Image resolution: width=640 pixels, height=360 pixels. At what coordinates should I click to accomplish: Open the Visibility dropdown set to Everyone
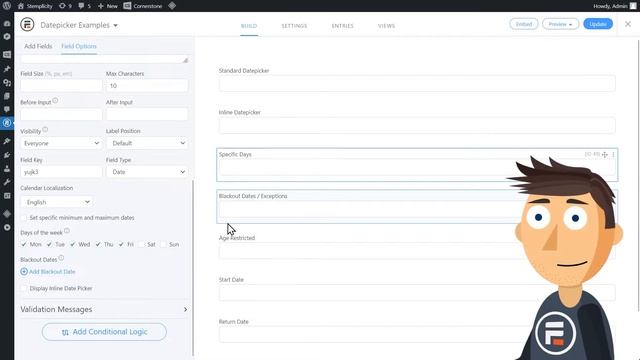[61, 143]
